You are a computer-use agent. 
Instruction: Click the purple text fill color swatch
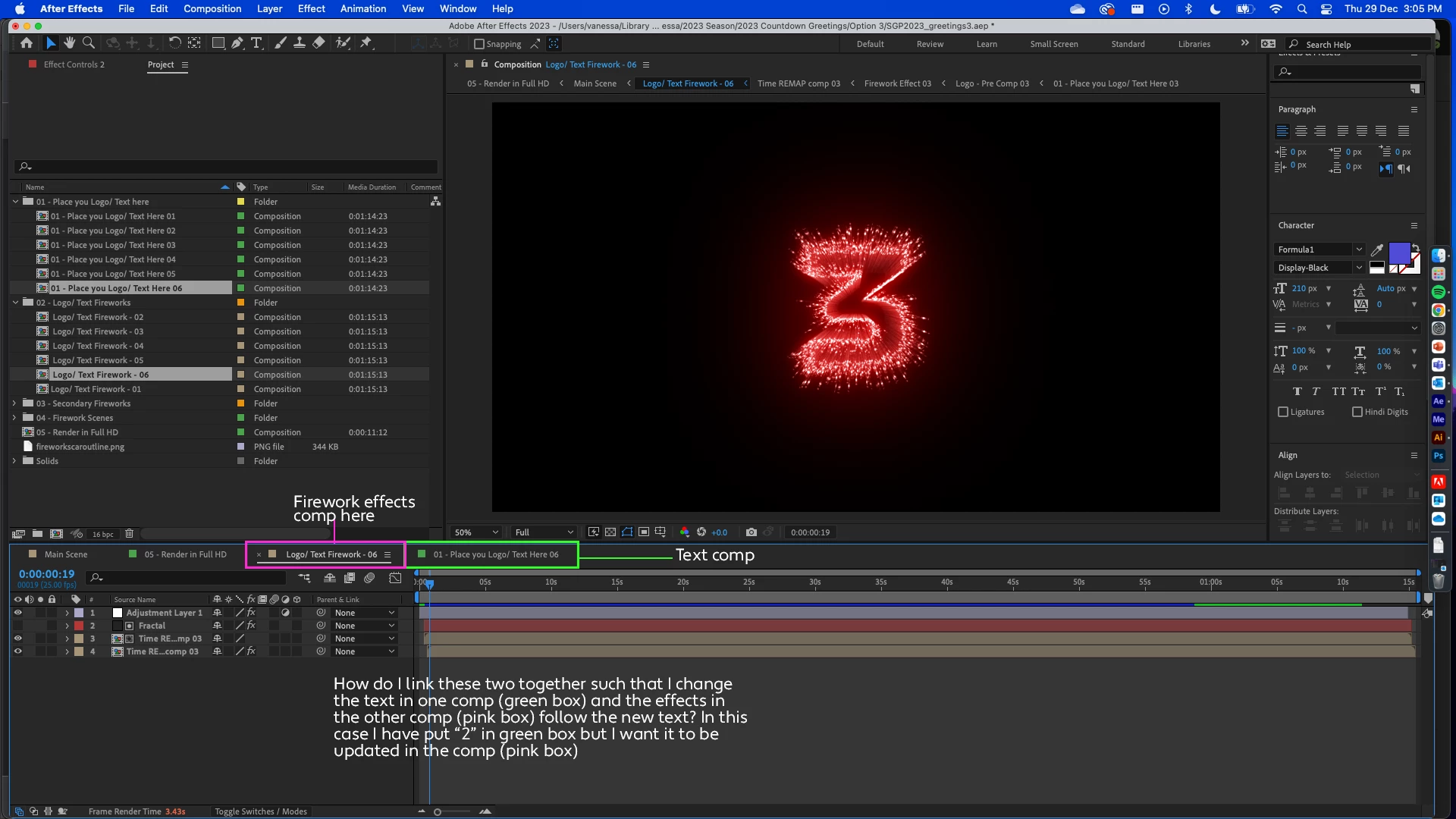click(1398, 253)
